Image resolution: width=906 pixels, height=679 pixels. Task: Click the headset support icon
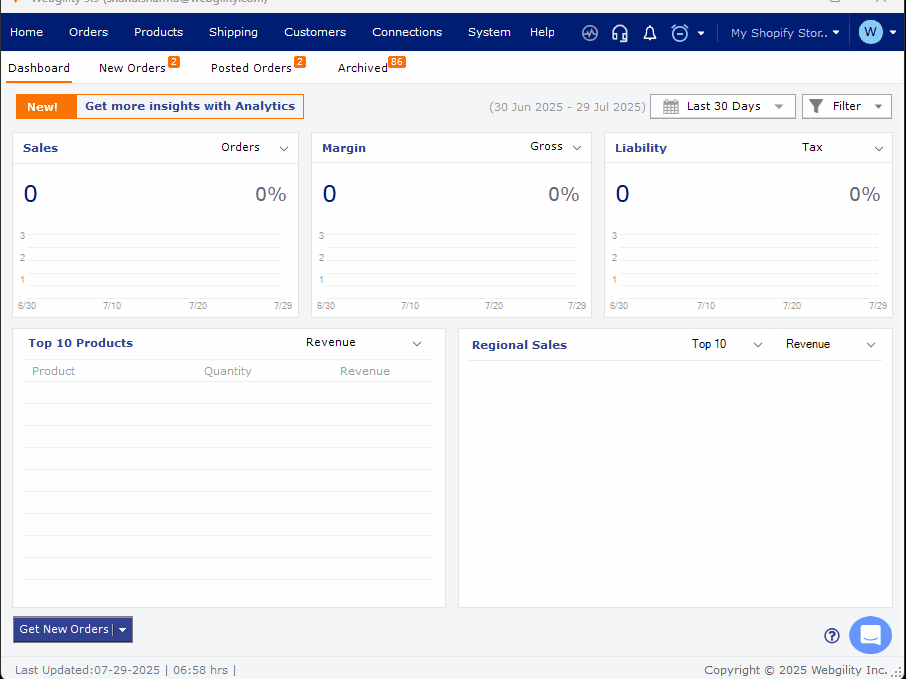(x=620, y=33)
